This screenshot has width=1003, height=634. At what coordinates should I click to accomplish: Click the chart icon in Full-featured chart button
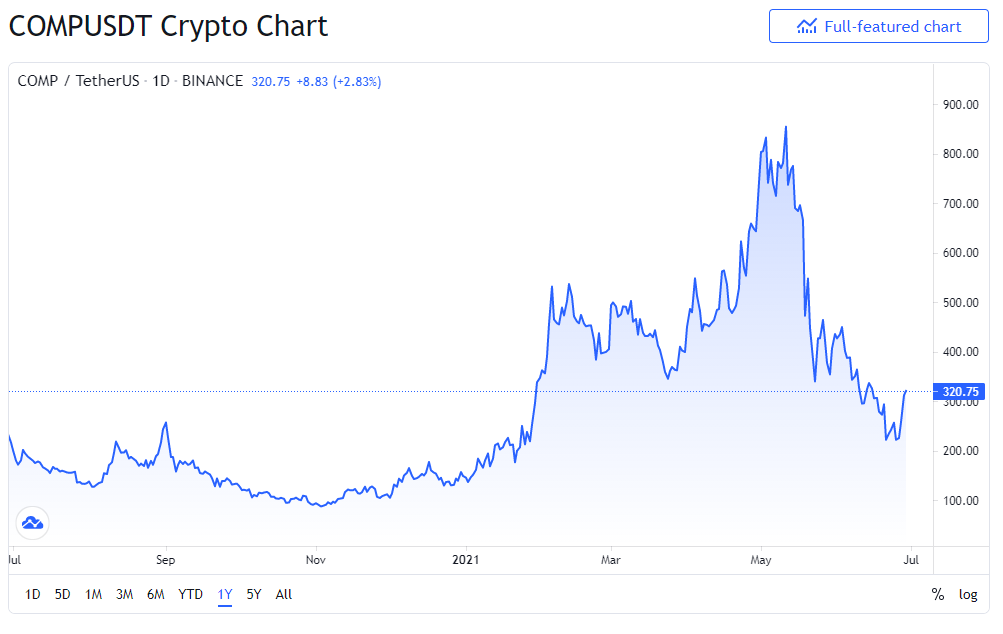[x=807, y=26]
